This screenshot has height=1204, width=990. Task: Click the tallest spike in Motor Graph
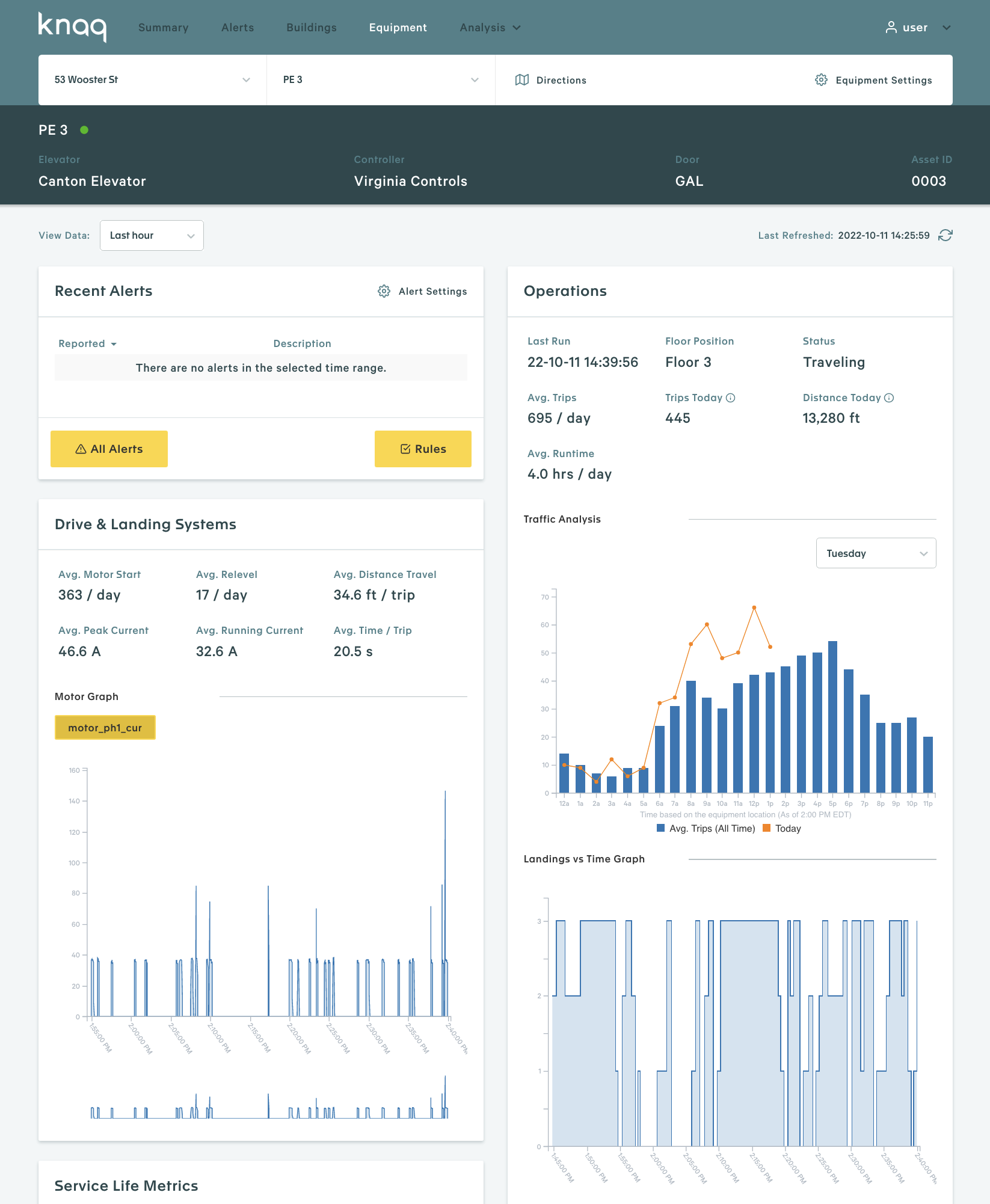pyautogui.click(x=445, y=902)
